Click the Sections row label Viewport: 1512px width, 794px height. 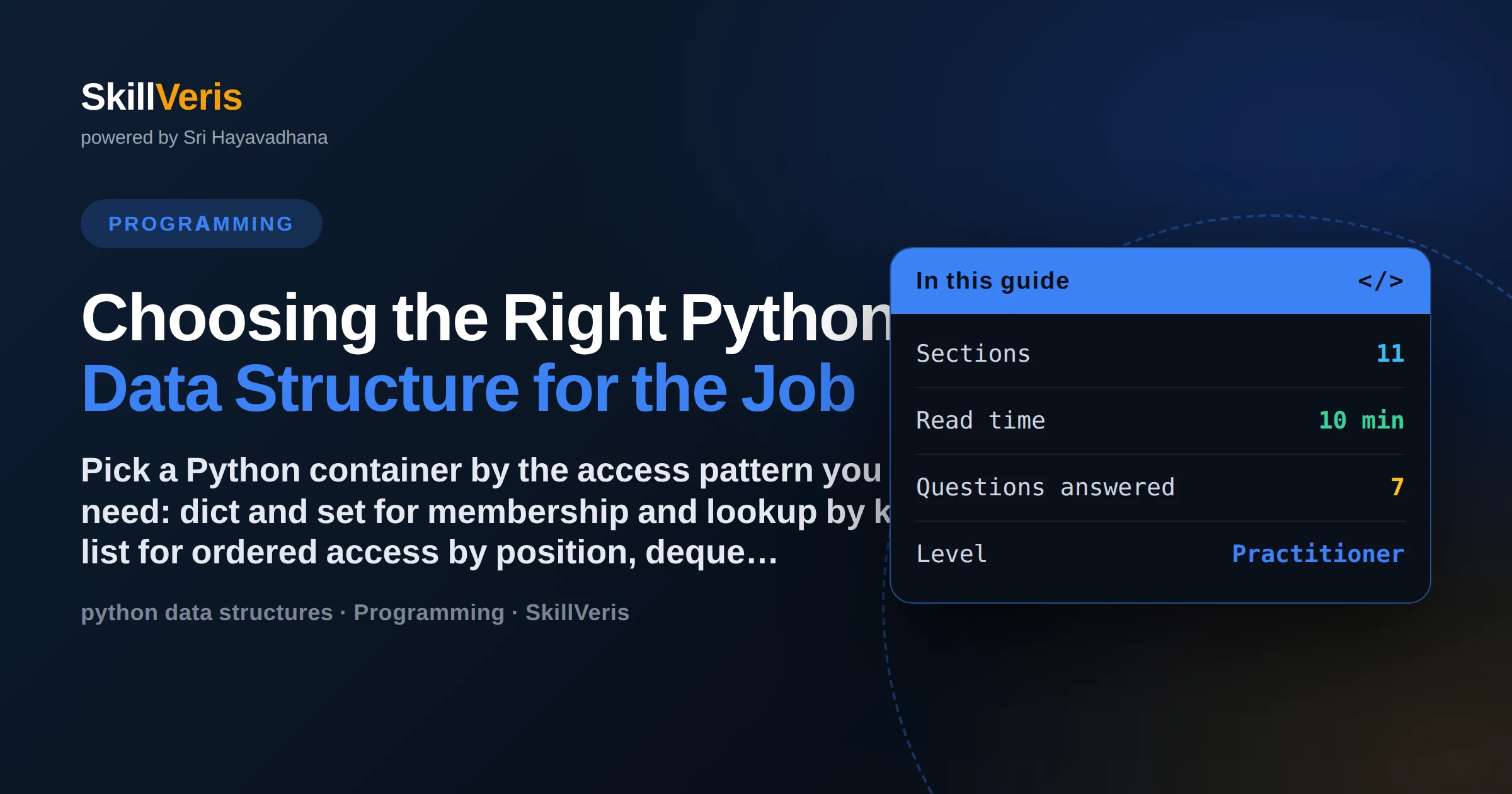(973, 354)
